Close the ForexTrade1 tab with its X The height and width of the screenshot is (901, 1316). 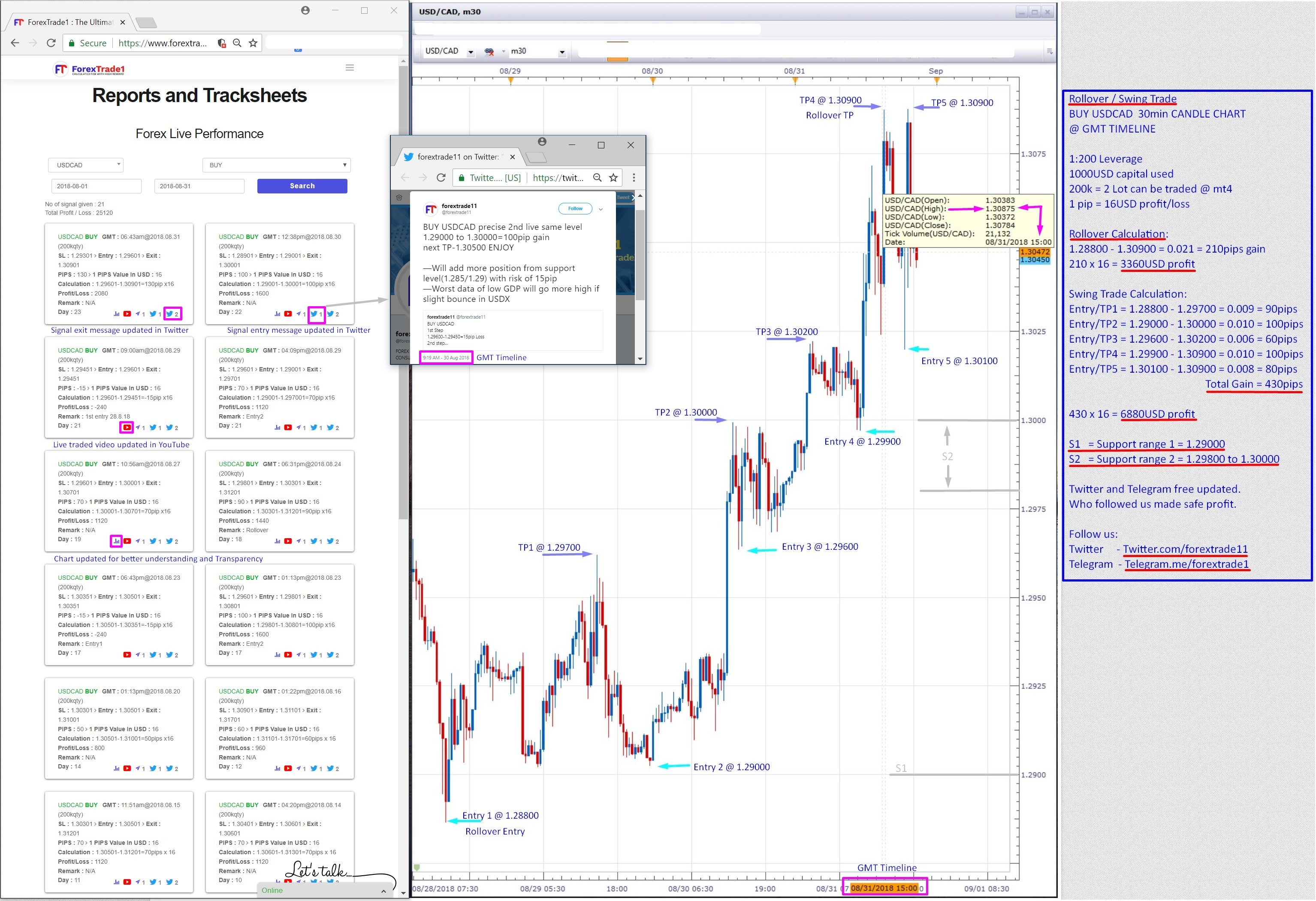coord(122,22)
